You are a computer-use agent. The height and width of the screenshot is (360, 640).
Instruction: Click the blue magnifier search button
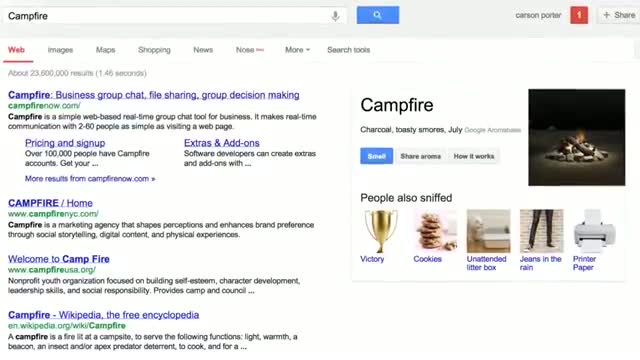click(378, 15)
